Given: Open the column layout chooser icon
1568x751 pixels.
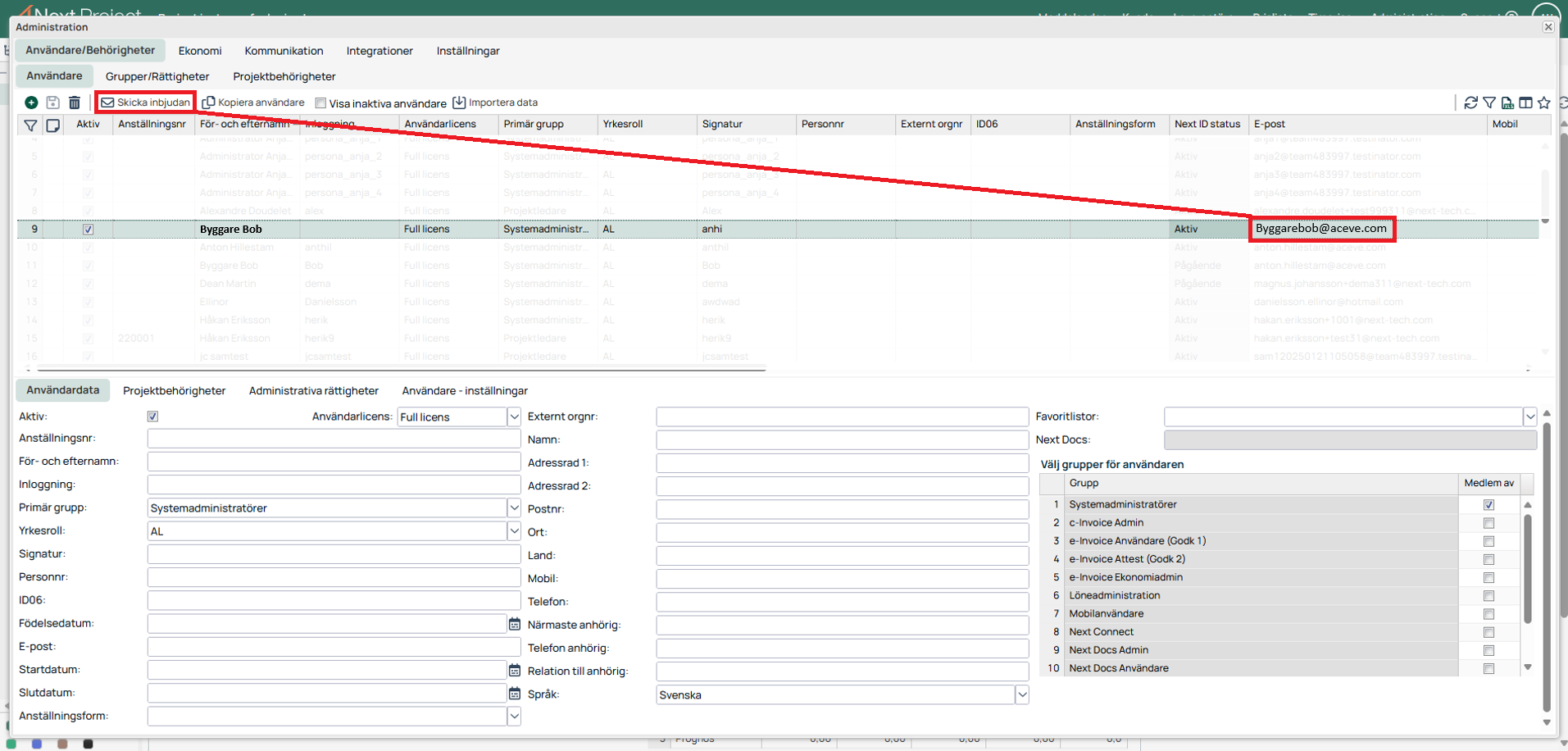Looking at the screenshot, I should [x=1525, y=102].
